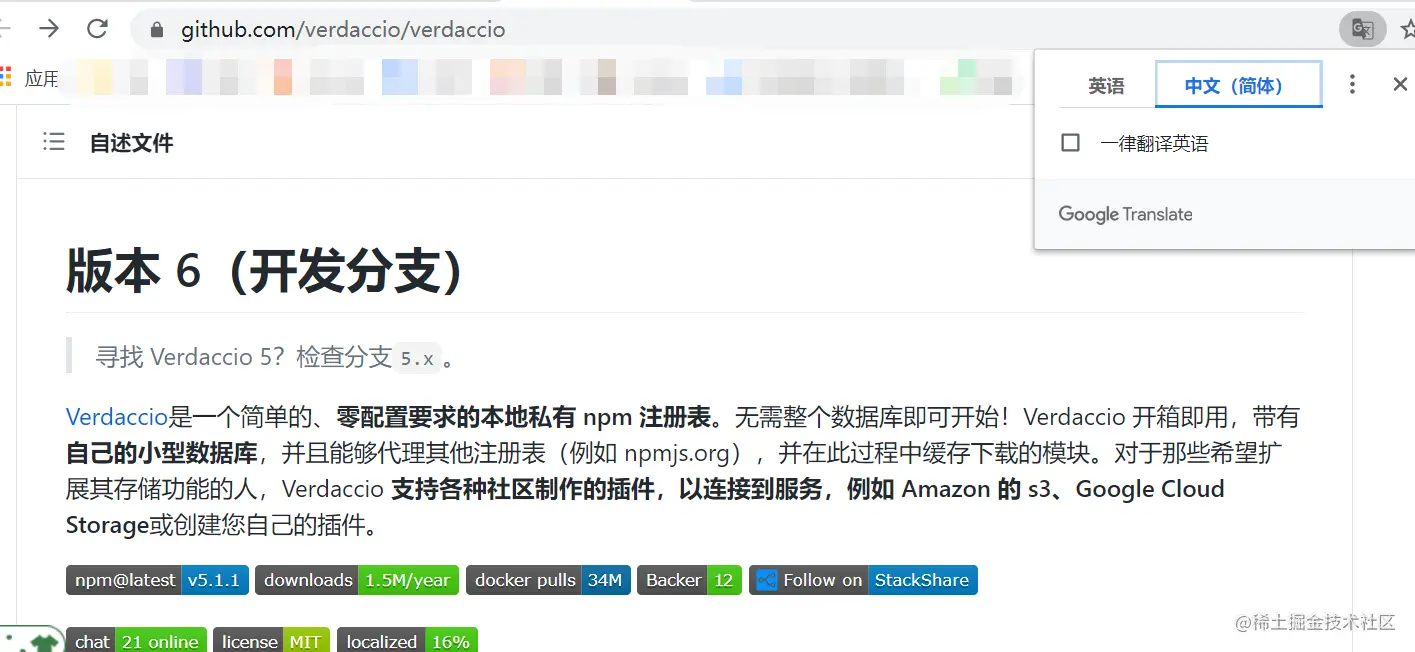1415x652 pixels.
Task: Click the bookmark star icon
Action: (x=1408, y=29)
